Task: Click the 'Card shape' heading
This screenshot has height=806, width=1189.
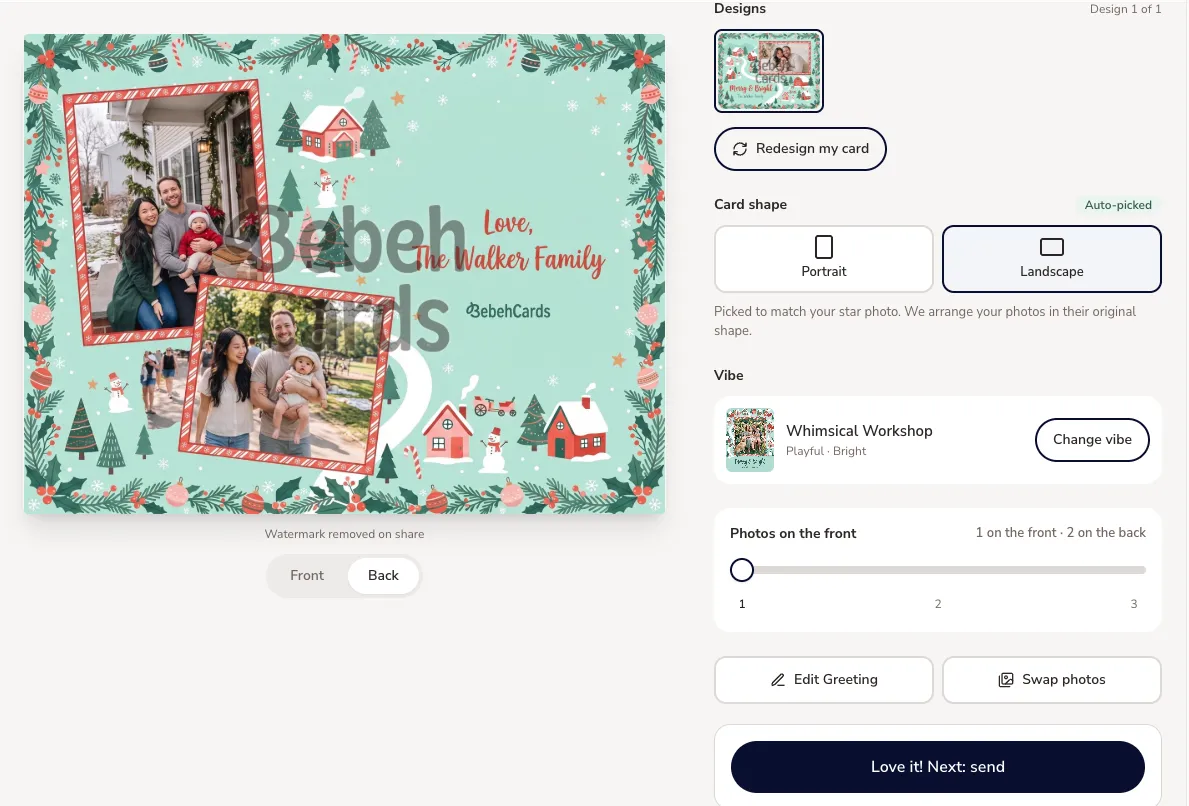Action: pos(750,205)
